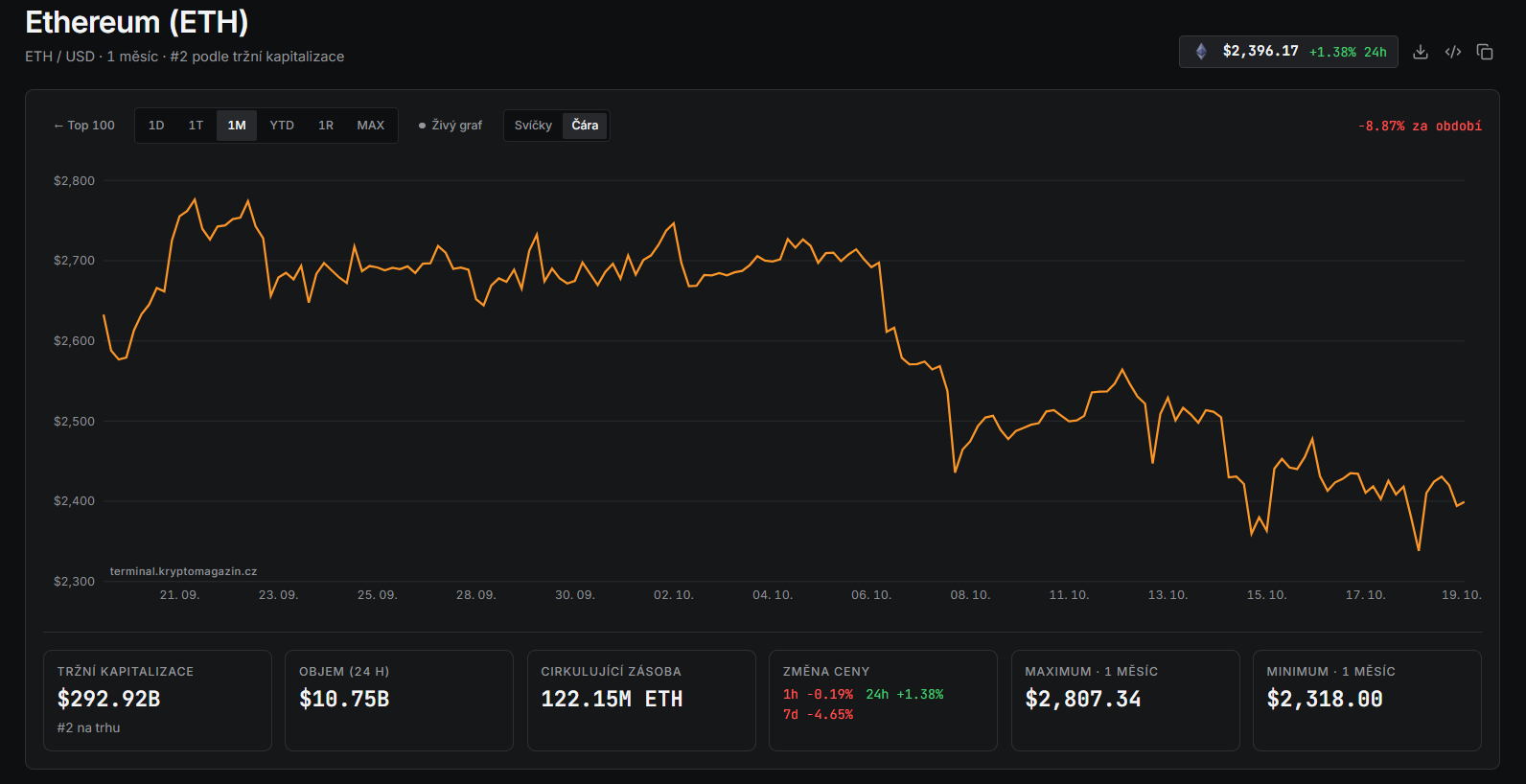Download the chart image using download icon

click(1421, 52)
